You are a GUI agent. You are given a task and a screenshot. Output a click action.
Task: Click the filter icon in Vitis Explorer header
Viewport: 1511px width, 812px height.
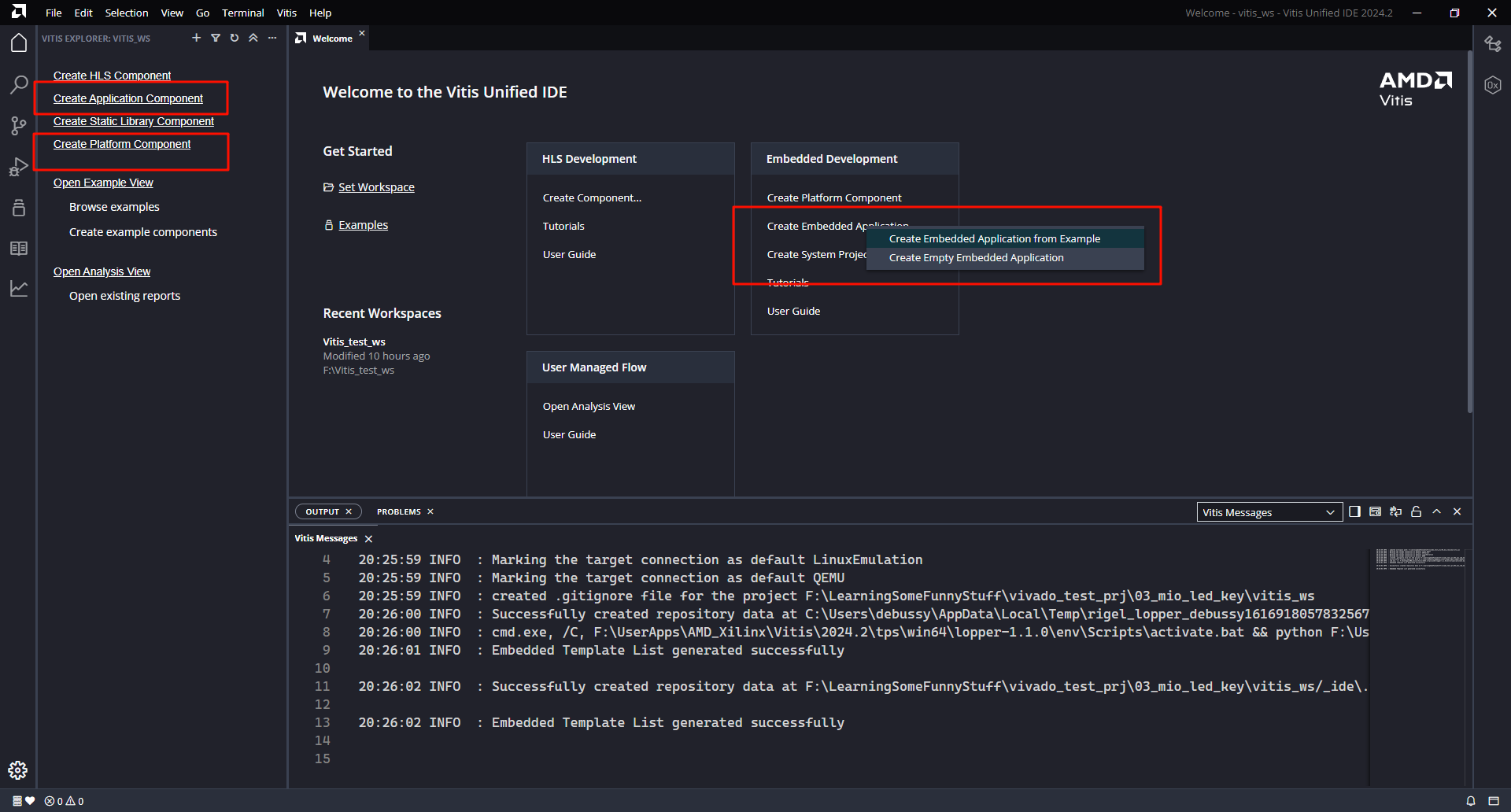216,38
